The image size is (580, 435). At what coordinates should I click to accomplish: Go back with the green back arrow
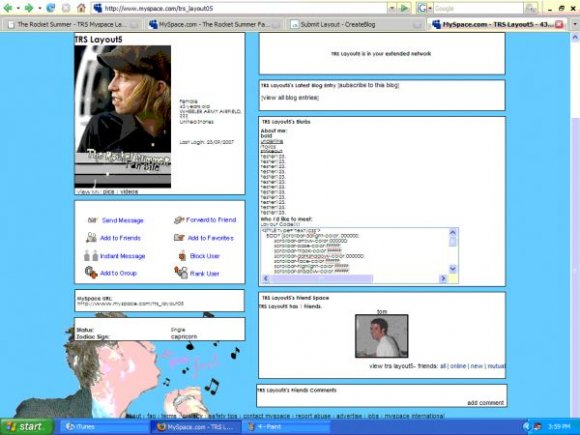[x=8, y=8]
